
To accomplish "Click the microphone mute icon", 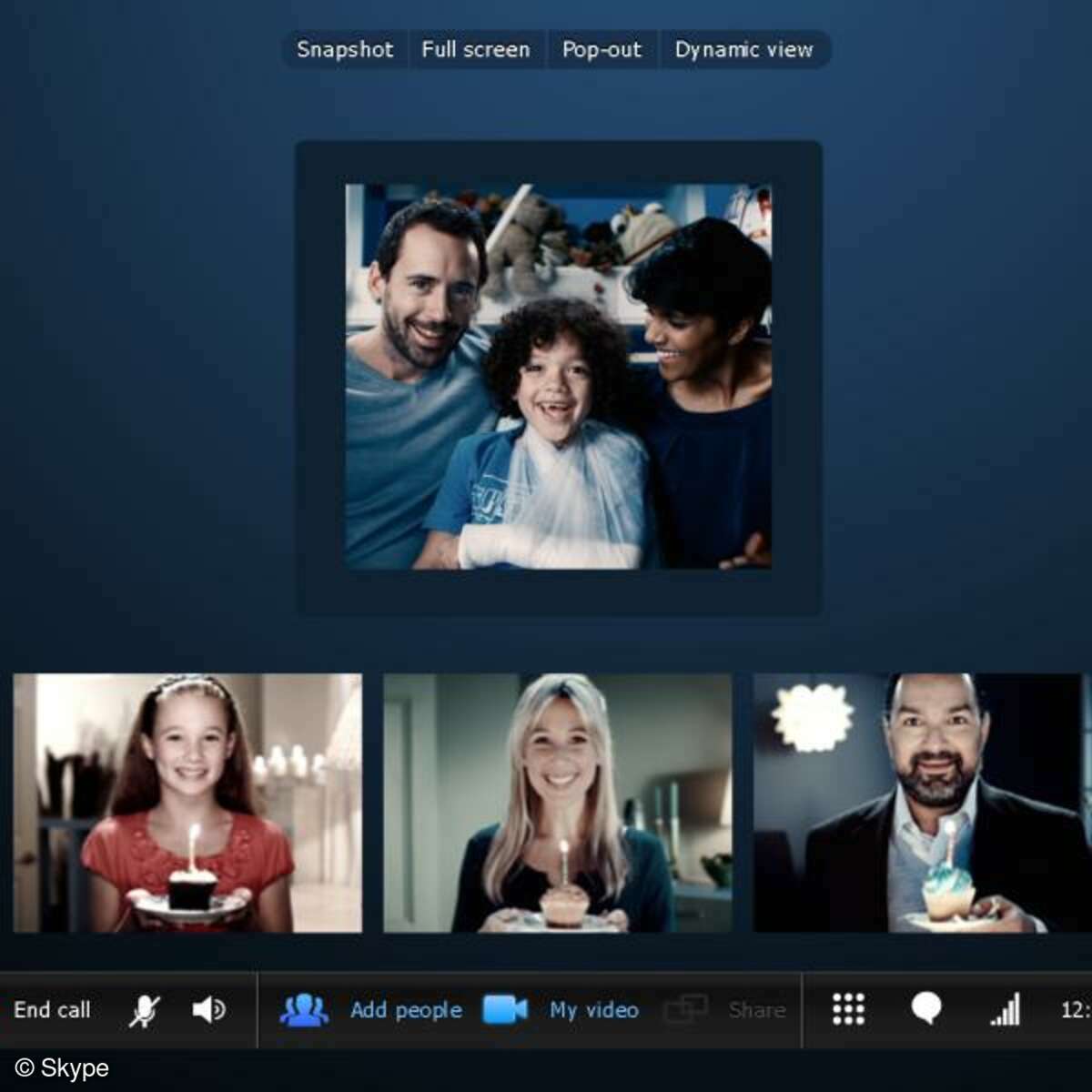I will (146, 1010).
